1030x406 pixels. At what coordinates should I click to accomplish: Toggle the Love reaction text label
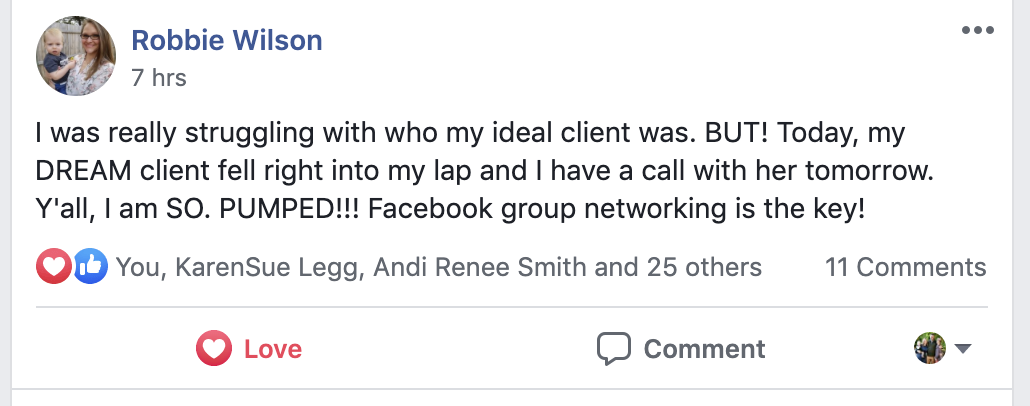pyautogui.click(x=273, y=348)
